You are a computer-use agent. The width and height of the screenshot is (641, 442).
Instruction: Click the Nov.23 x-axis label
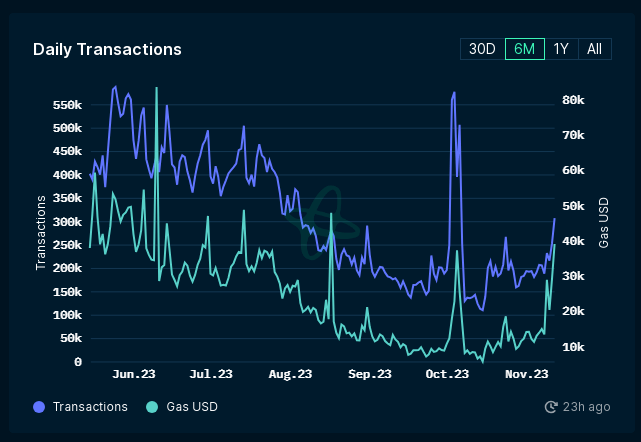[x=526, y=374]
